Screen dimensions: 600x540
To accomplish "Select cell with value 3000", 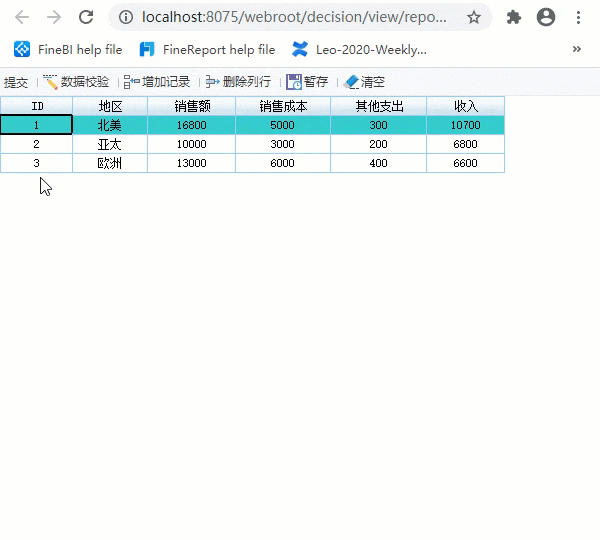I will (x=283, y=144).
